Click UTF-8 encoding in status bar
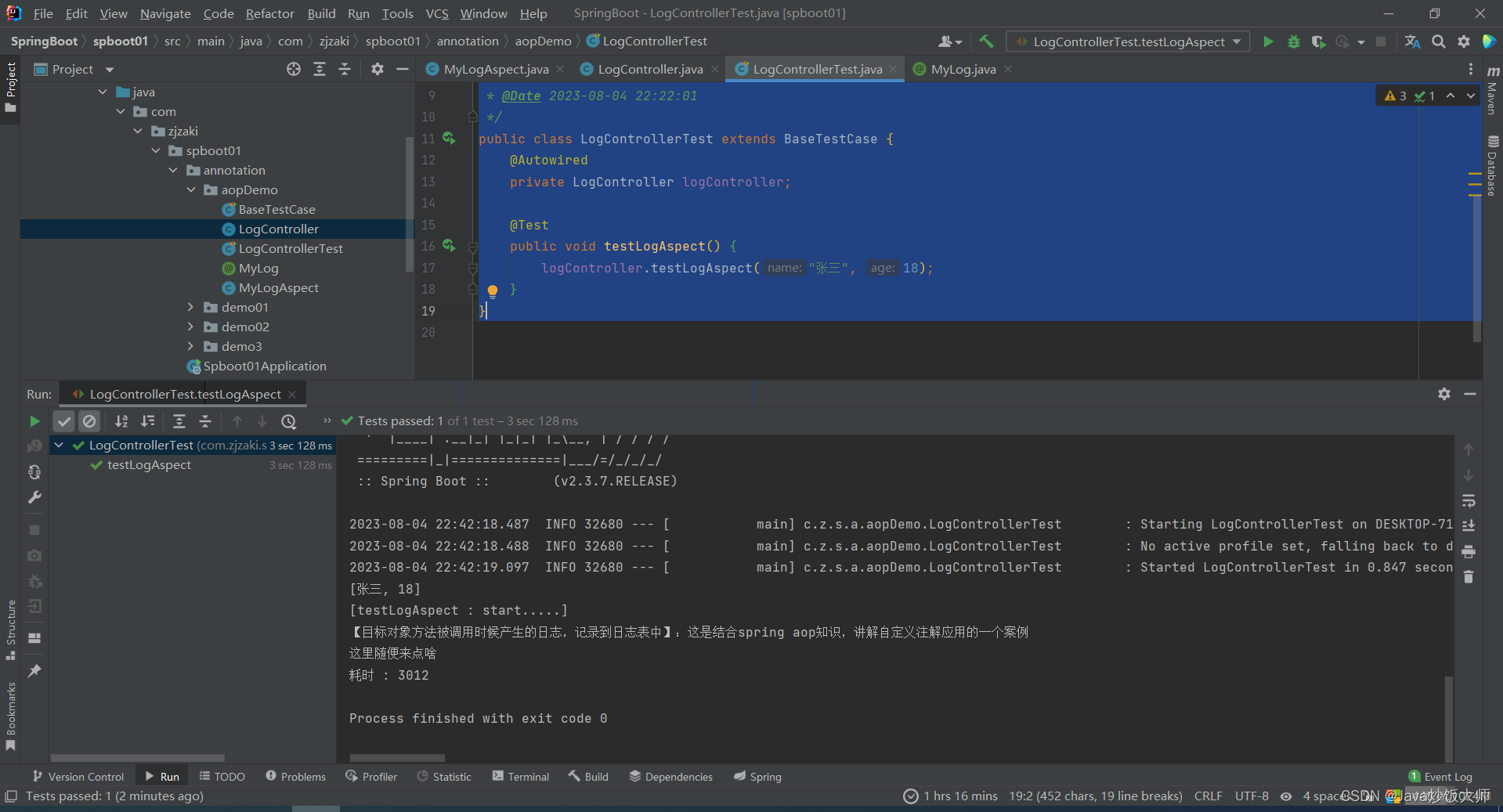Image resolution: width=1503 pixels, height=812 pixels. click(x=1252, y=796)
